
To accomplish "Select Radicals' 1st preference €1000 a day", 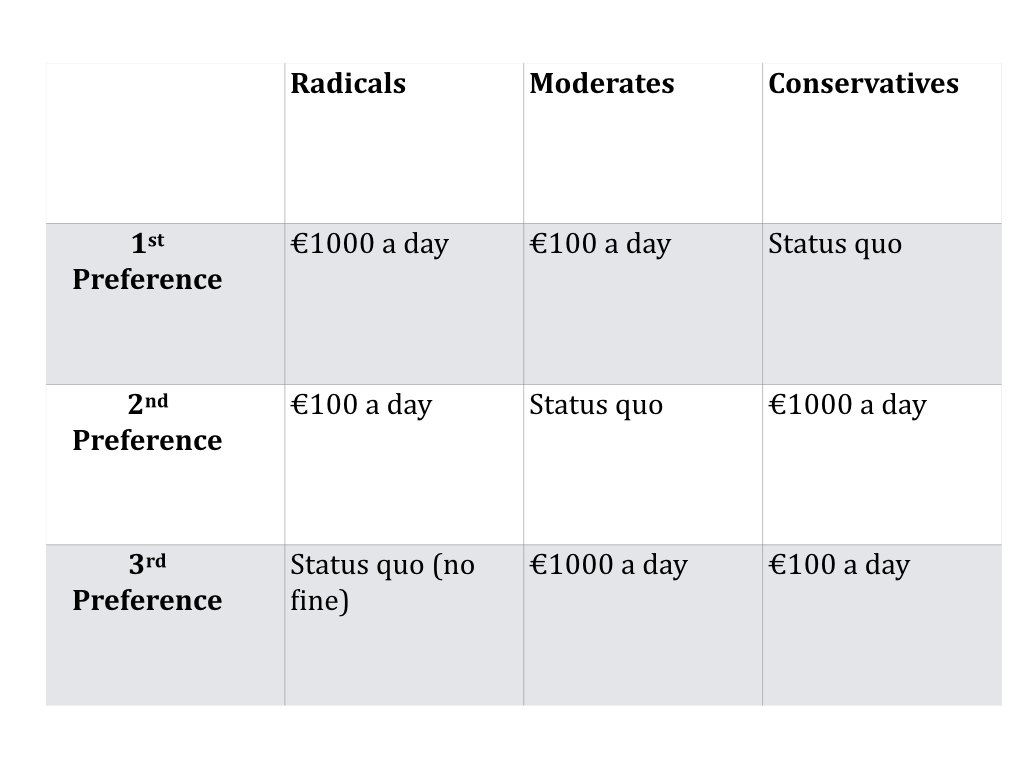I will click(x=369, y=244).
